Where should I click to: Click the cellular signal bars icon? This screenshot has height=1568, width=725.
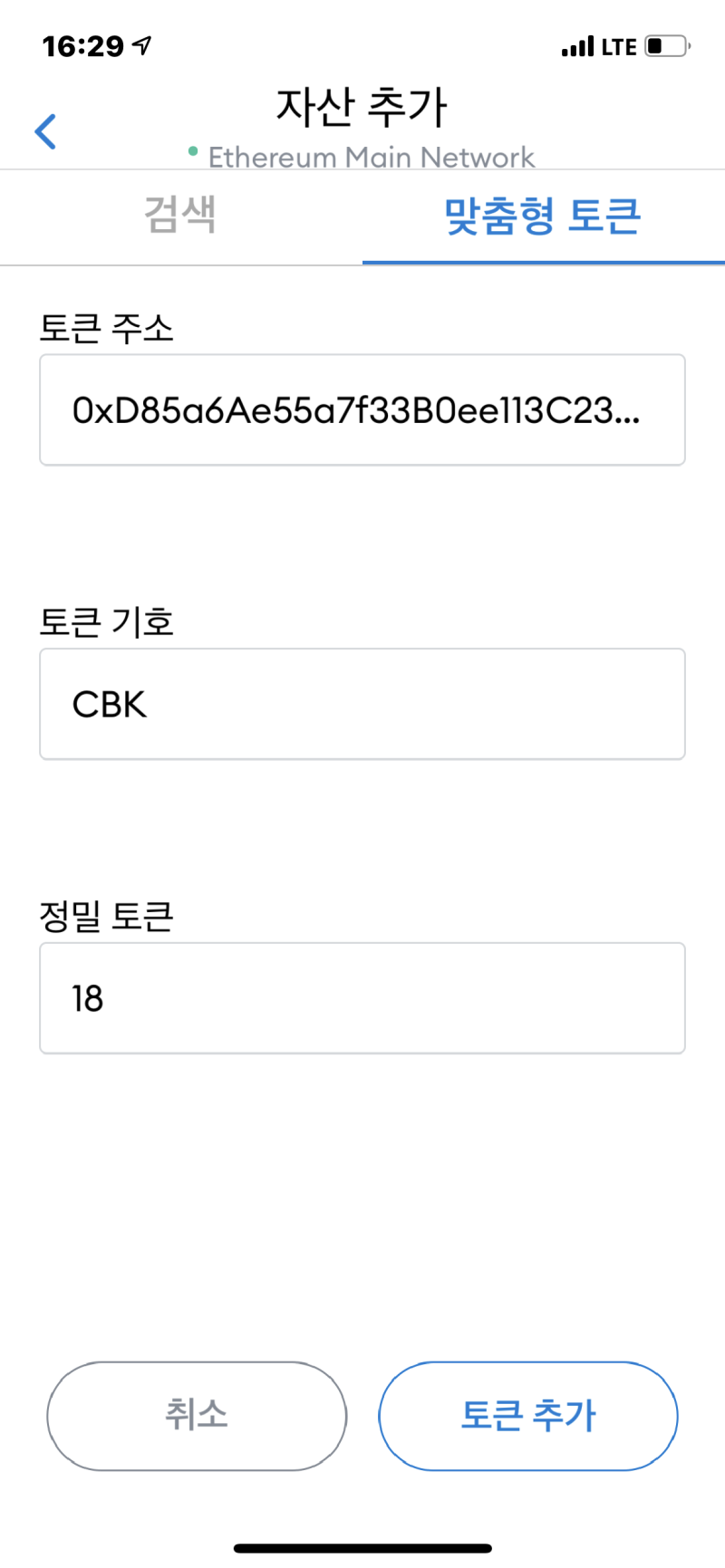[x=577, y=44]
